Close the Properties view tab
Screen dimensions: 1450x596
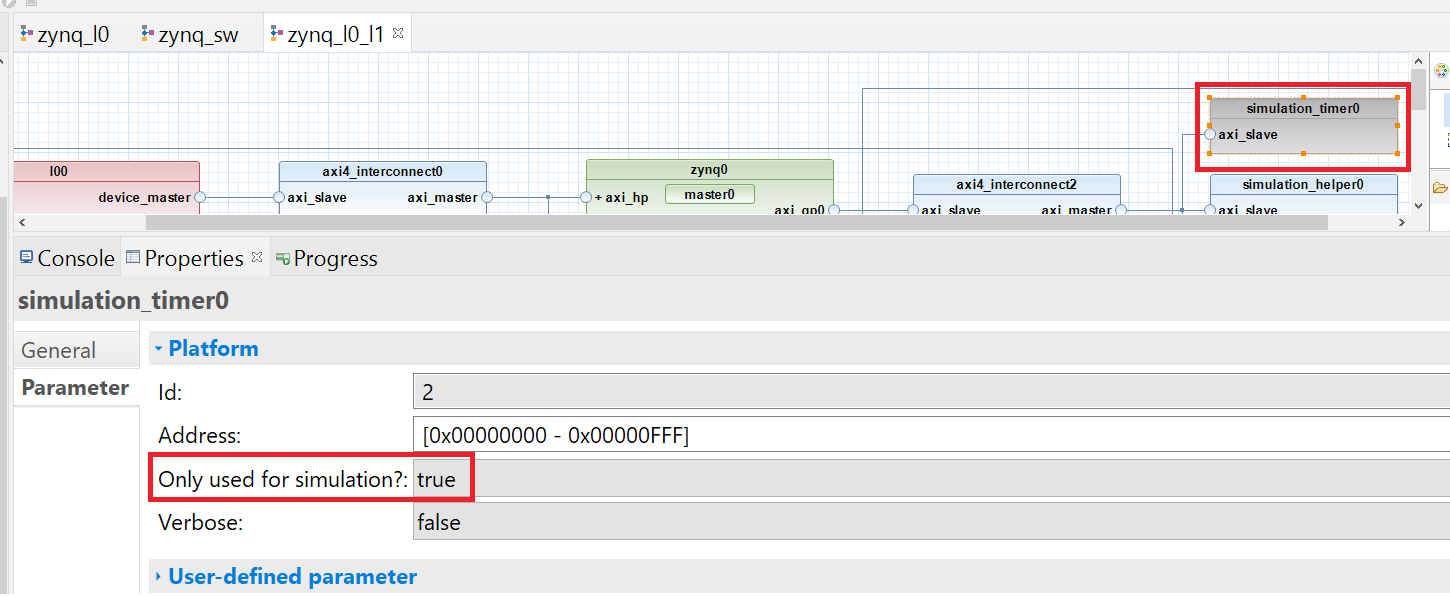[x=257, y=258]
